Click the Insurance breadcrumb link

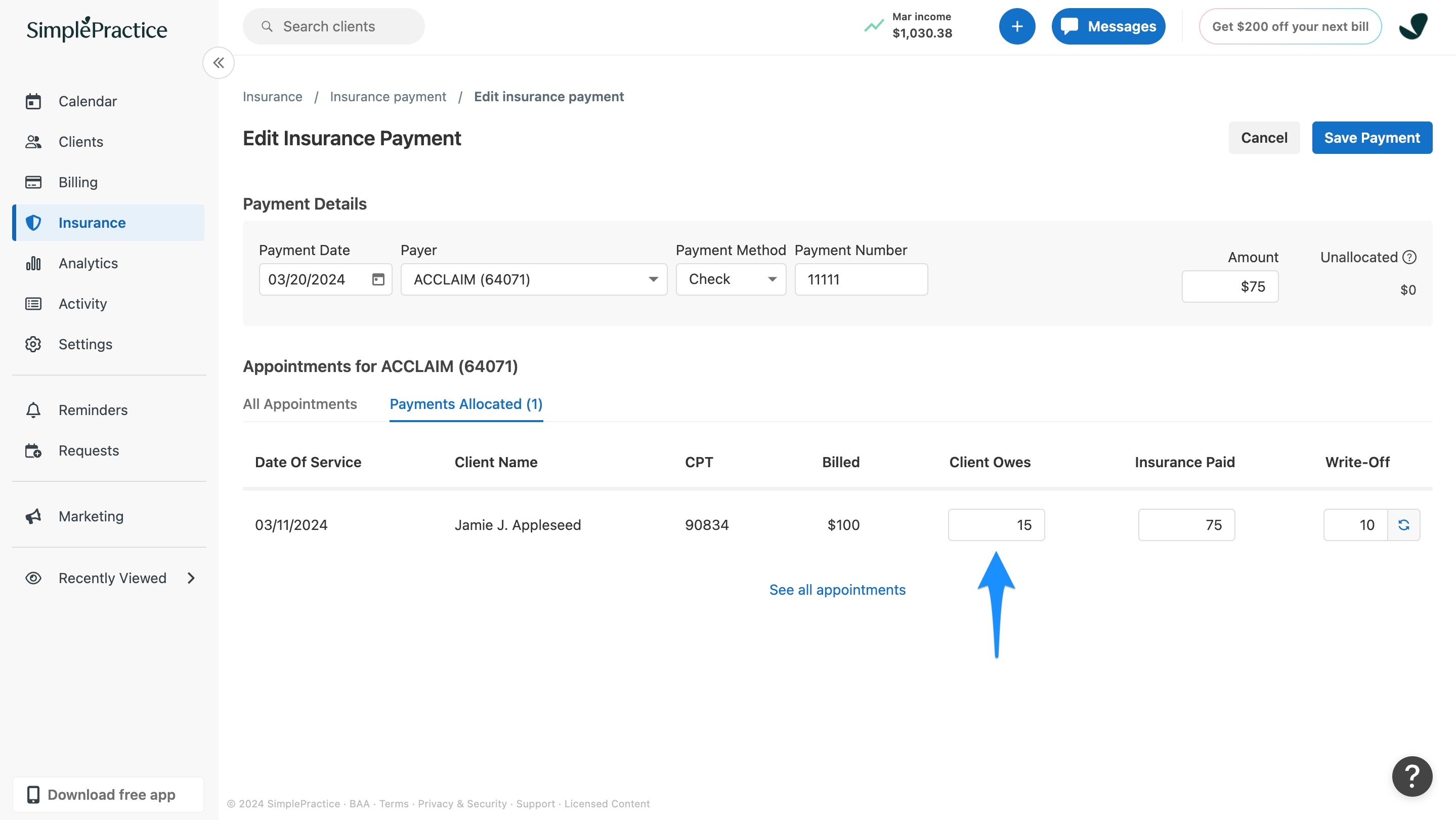[x=273, y=97]
